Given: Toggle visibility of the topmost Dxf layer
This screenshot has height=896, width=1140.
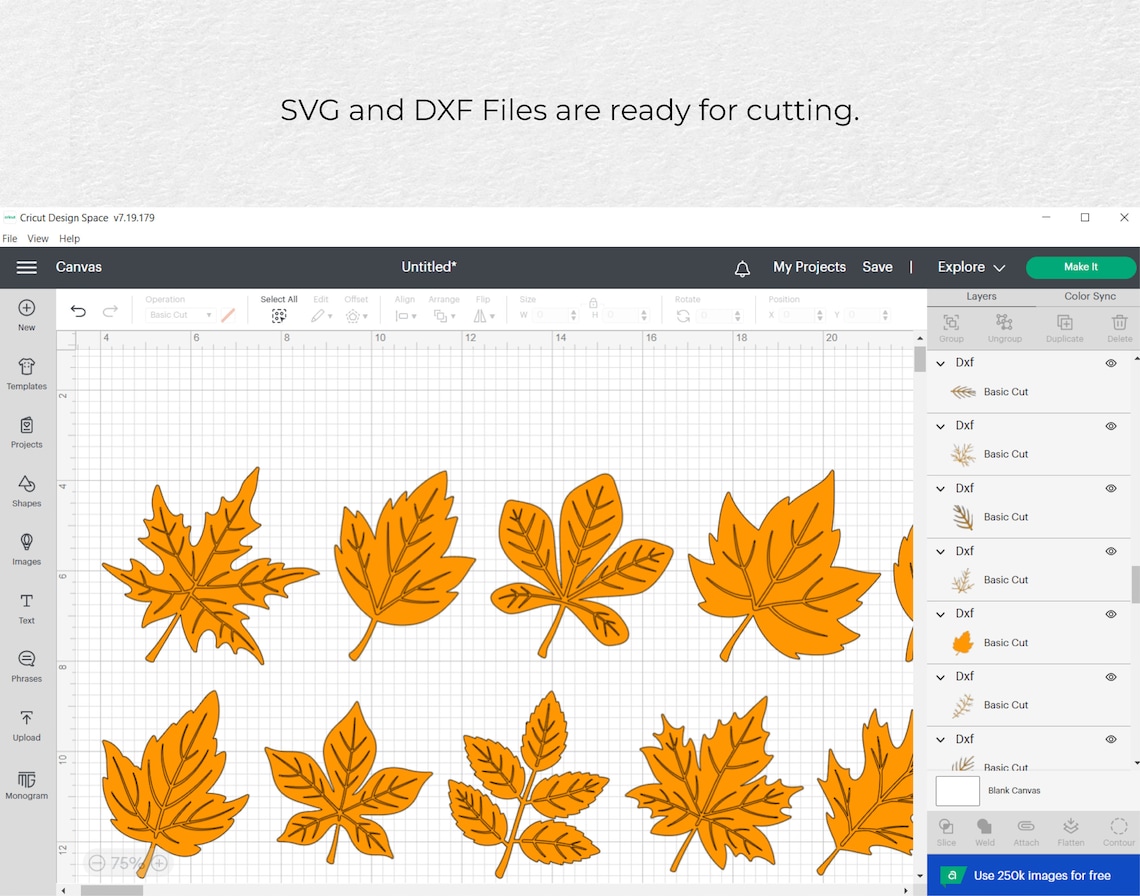Looking at the screenshot, I should [x=1110, y=363].
